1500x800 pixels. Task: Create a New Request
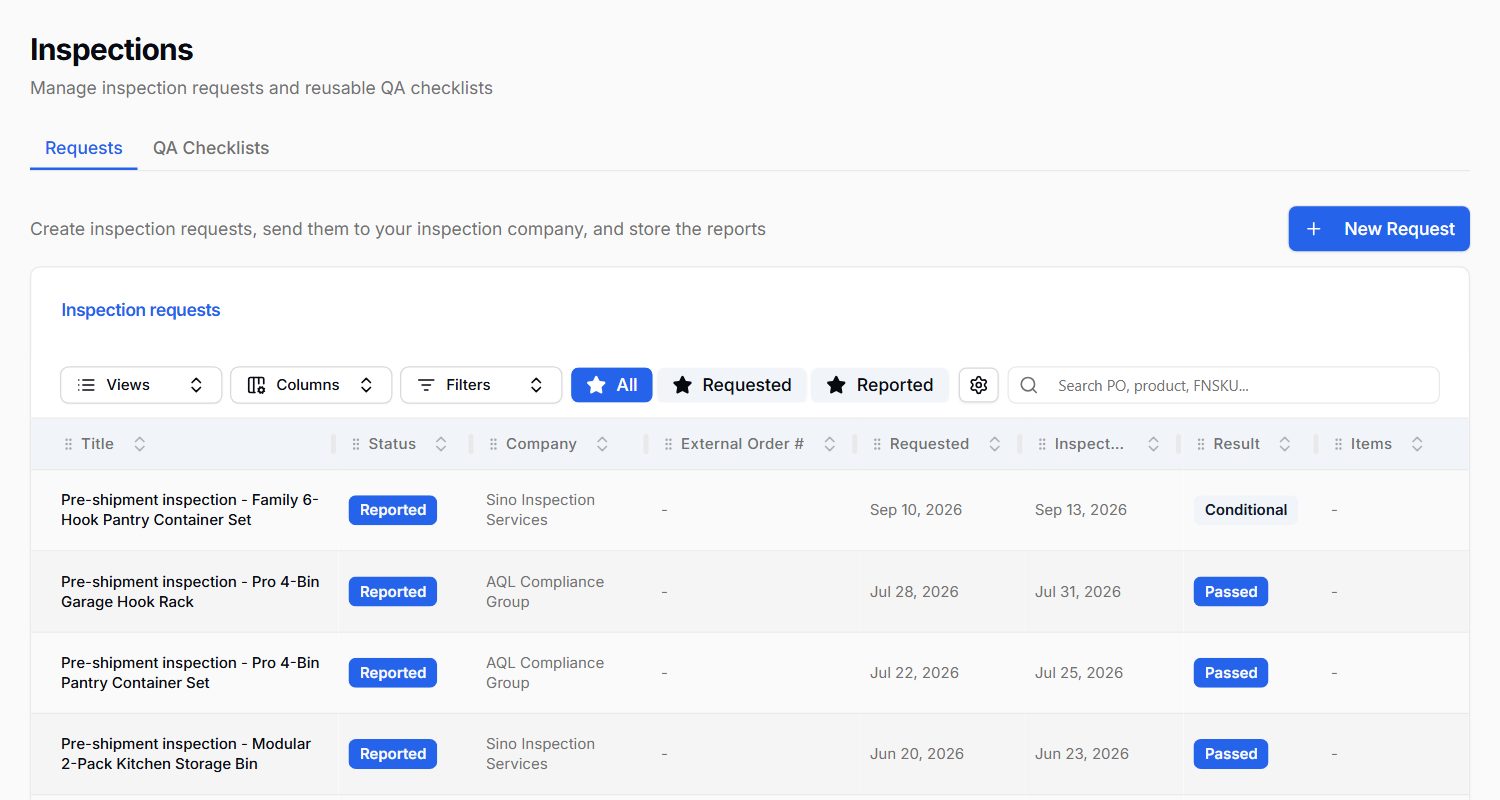pos(1379,229)
